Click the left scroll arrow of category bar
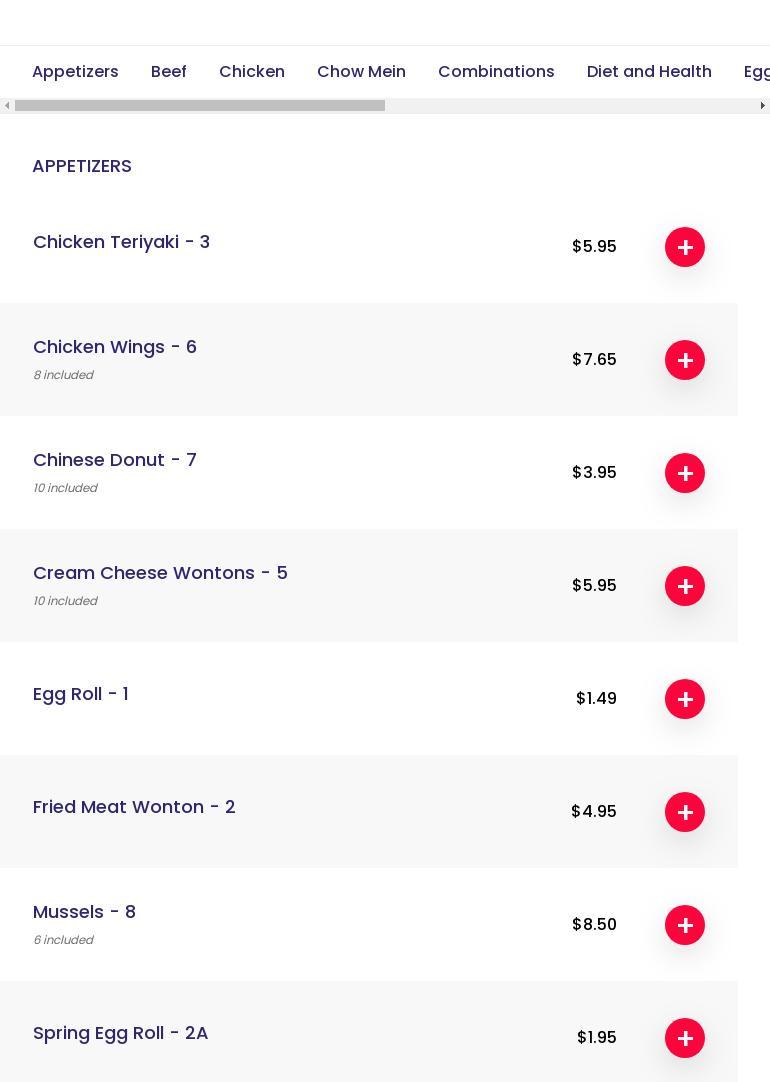 click(7, 106)
